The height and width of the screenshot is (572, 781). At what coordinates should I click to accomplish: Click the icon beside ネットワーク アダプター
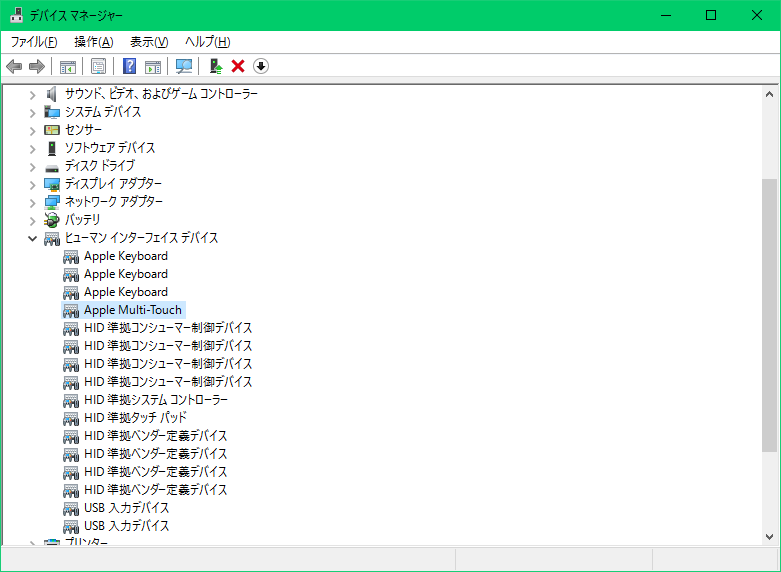(52, 202)
